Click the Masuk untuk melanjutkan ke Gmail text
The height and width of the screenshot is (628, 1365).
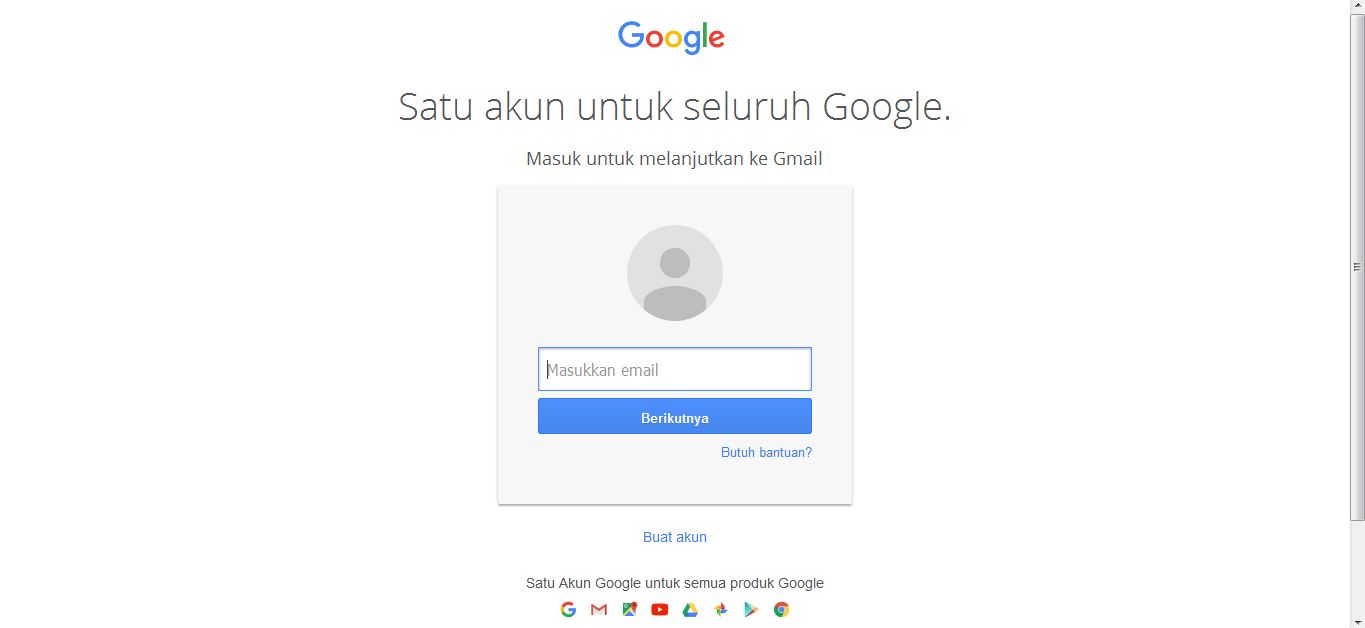point(674,159)
